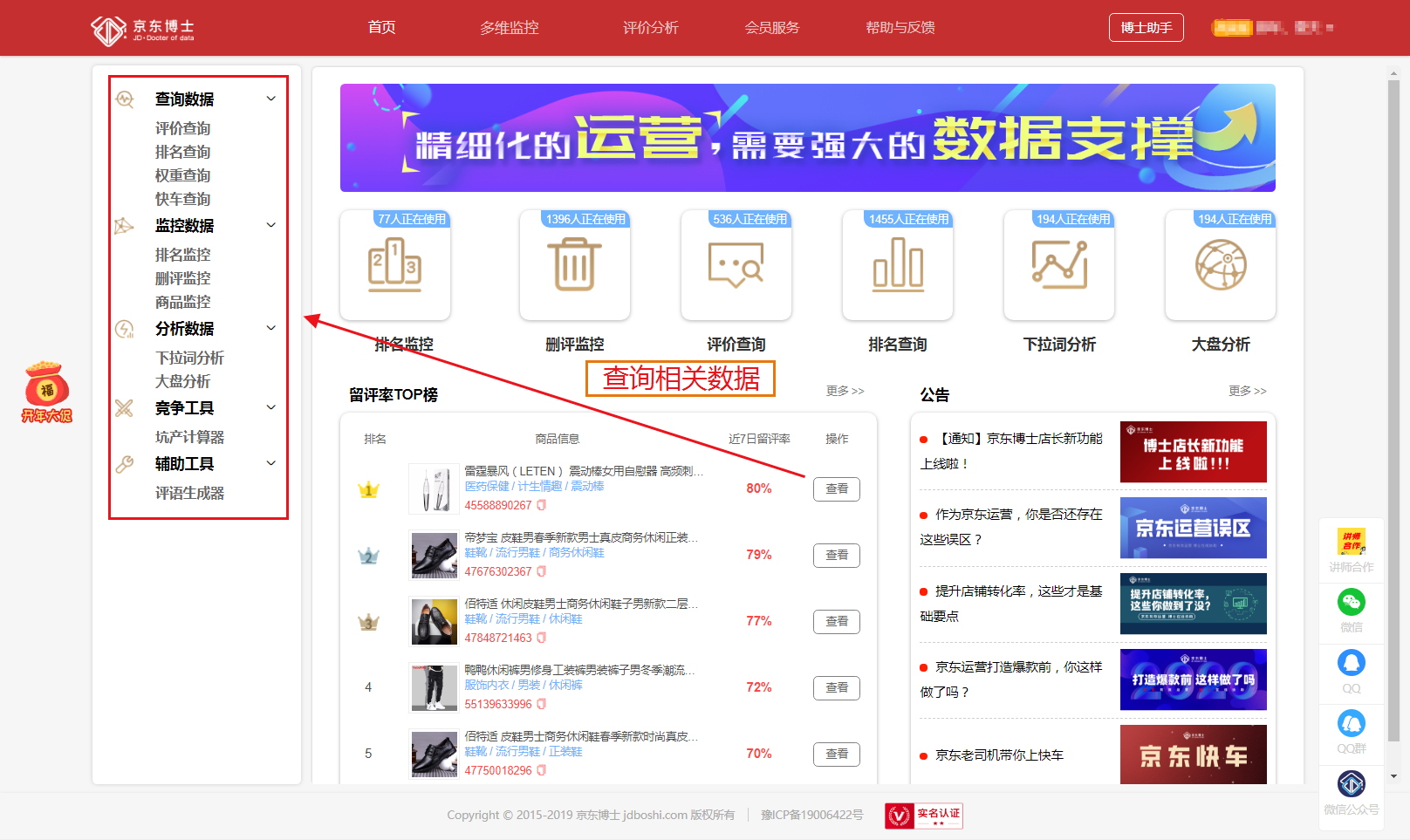Viewport: 1410px width, 840px height.
Task: Open the 排名查询 bar chart icon card
Action: tap(898, 265)
